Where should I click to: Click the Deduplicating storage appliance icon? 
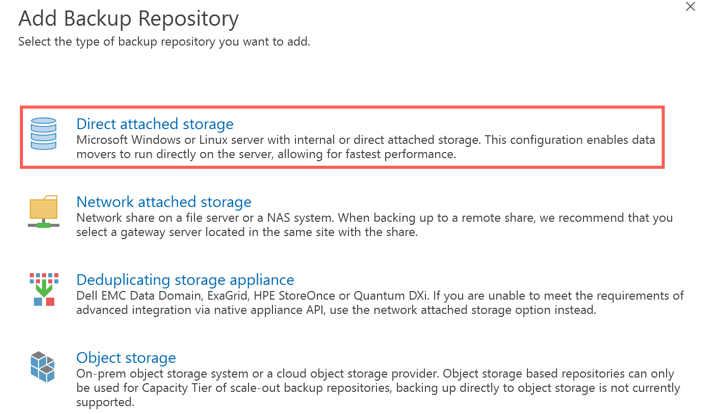click(x=43, y=289)
